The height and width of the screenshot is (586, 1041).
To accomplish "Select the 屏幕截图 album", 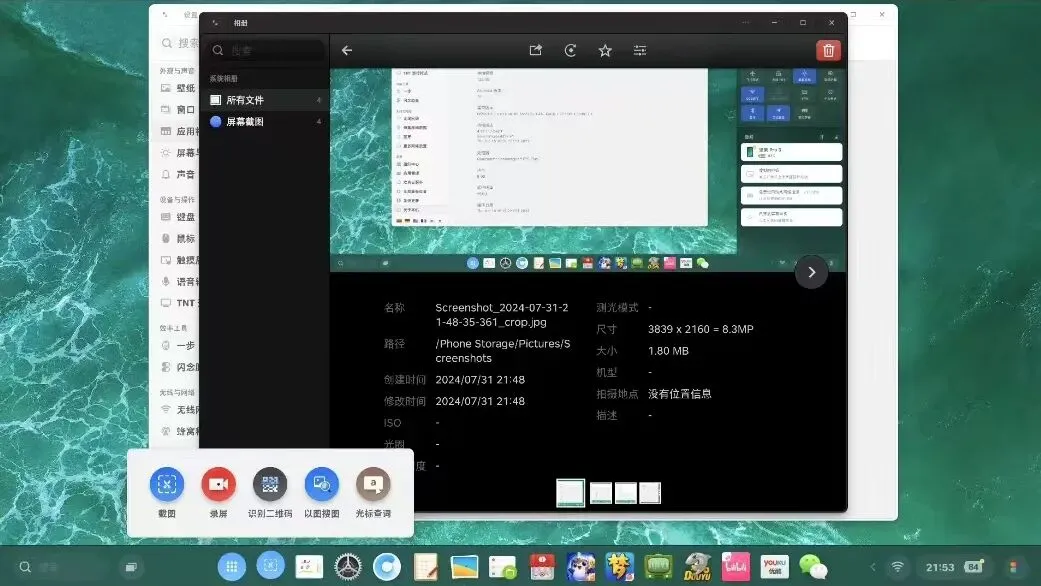I will (265, 121).
